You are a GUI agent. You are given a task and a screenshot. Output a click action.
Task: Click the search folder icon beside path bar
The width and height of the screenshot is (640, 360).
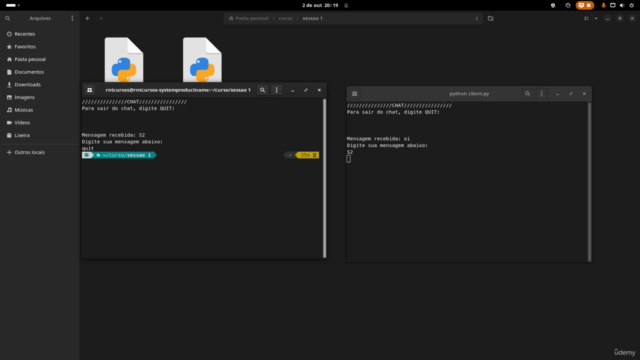coord(491,18)
